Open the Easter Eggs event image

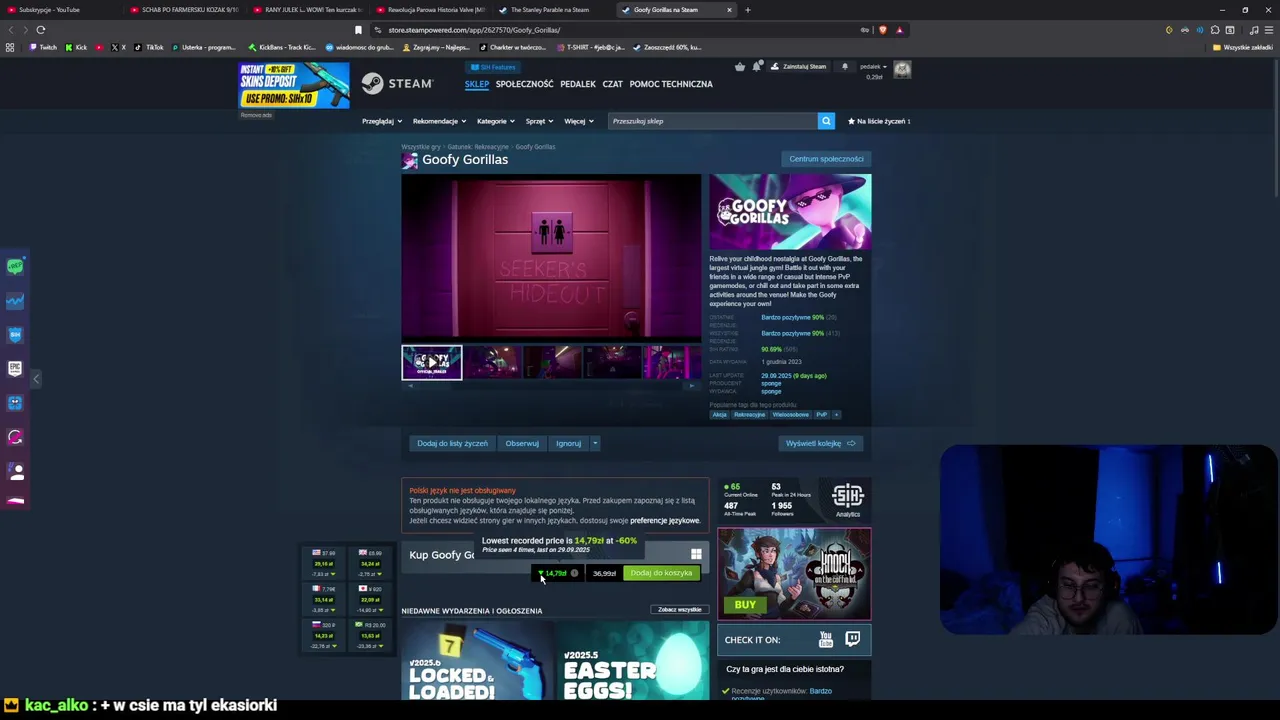click(633, 660)
